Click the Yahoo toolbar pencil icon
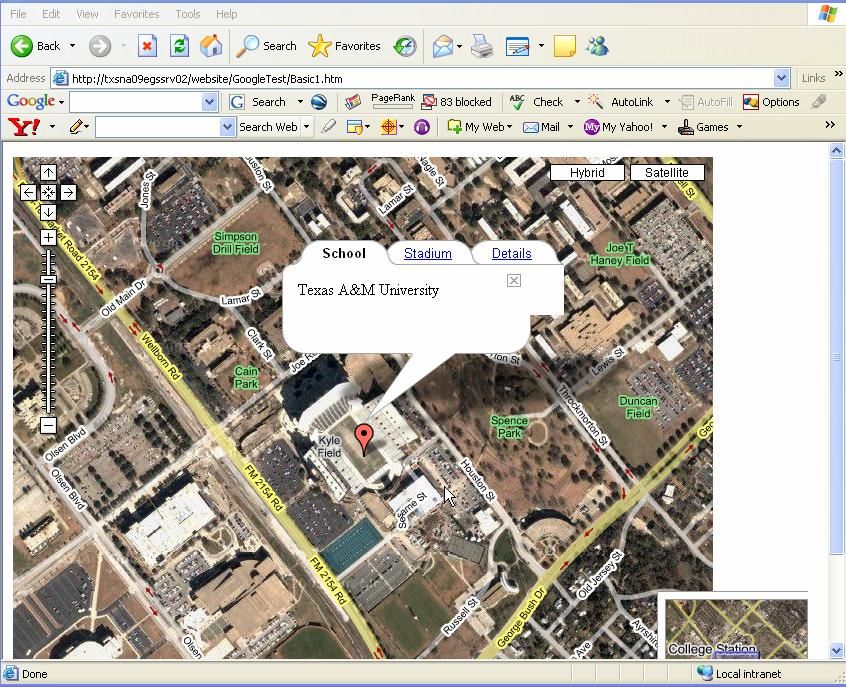Image resolution: width=846 pixels, height=687 pixels. click(x=76, y=127)
